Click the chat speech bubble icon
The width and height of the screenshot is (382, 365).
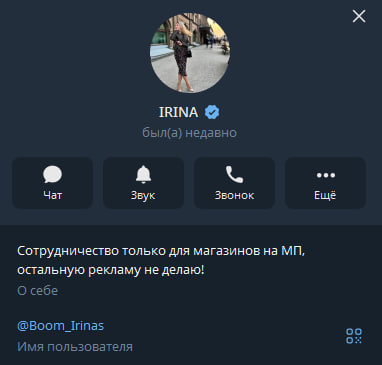52,174
